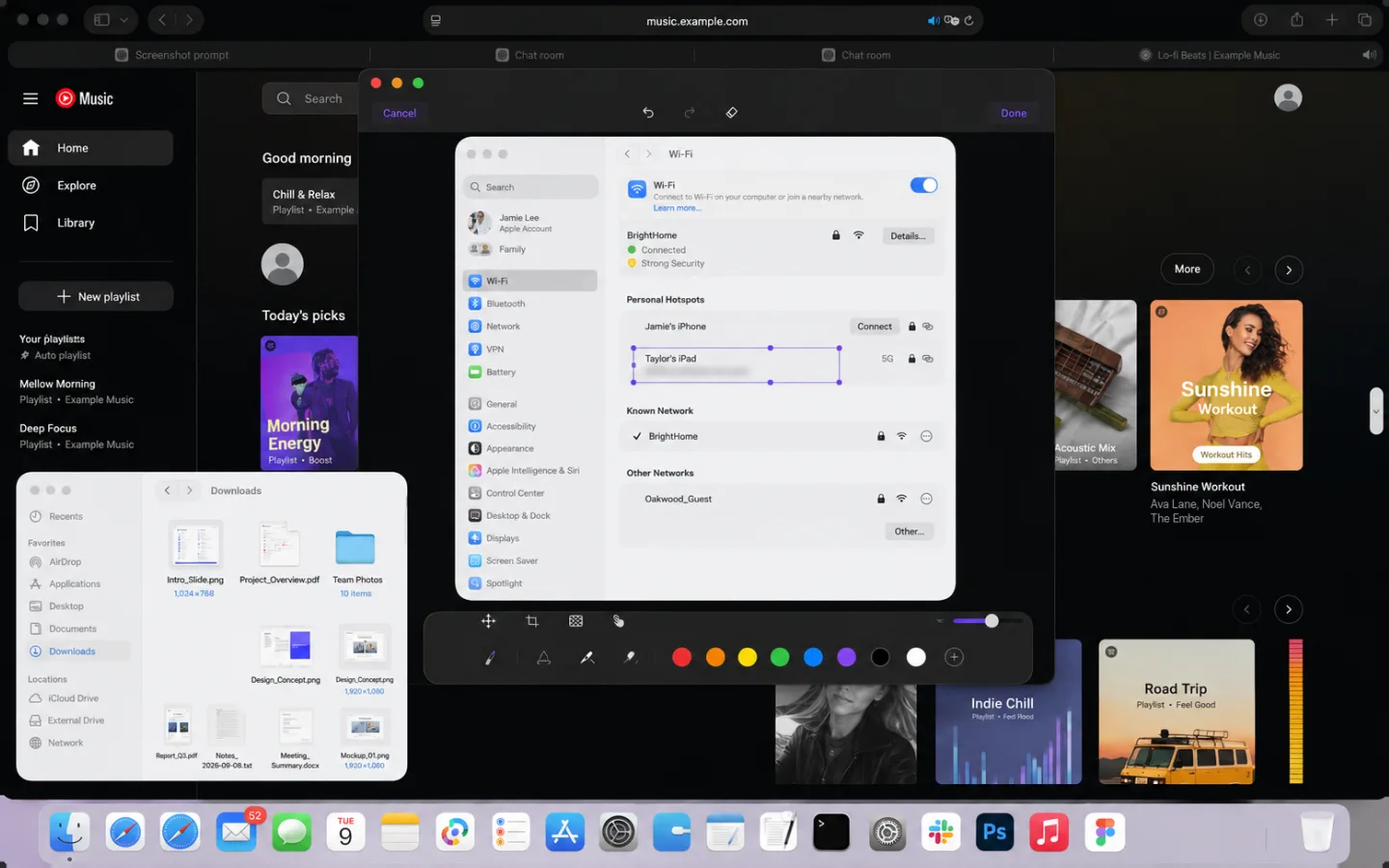Click the undo arrow in the editor header
The height and width of the screenshot is (868, 1389).
[x=648, y=113]
